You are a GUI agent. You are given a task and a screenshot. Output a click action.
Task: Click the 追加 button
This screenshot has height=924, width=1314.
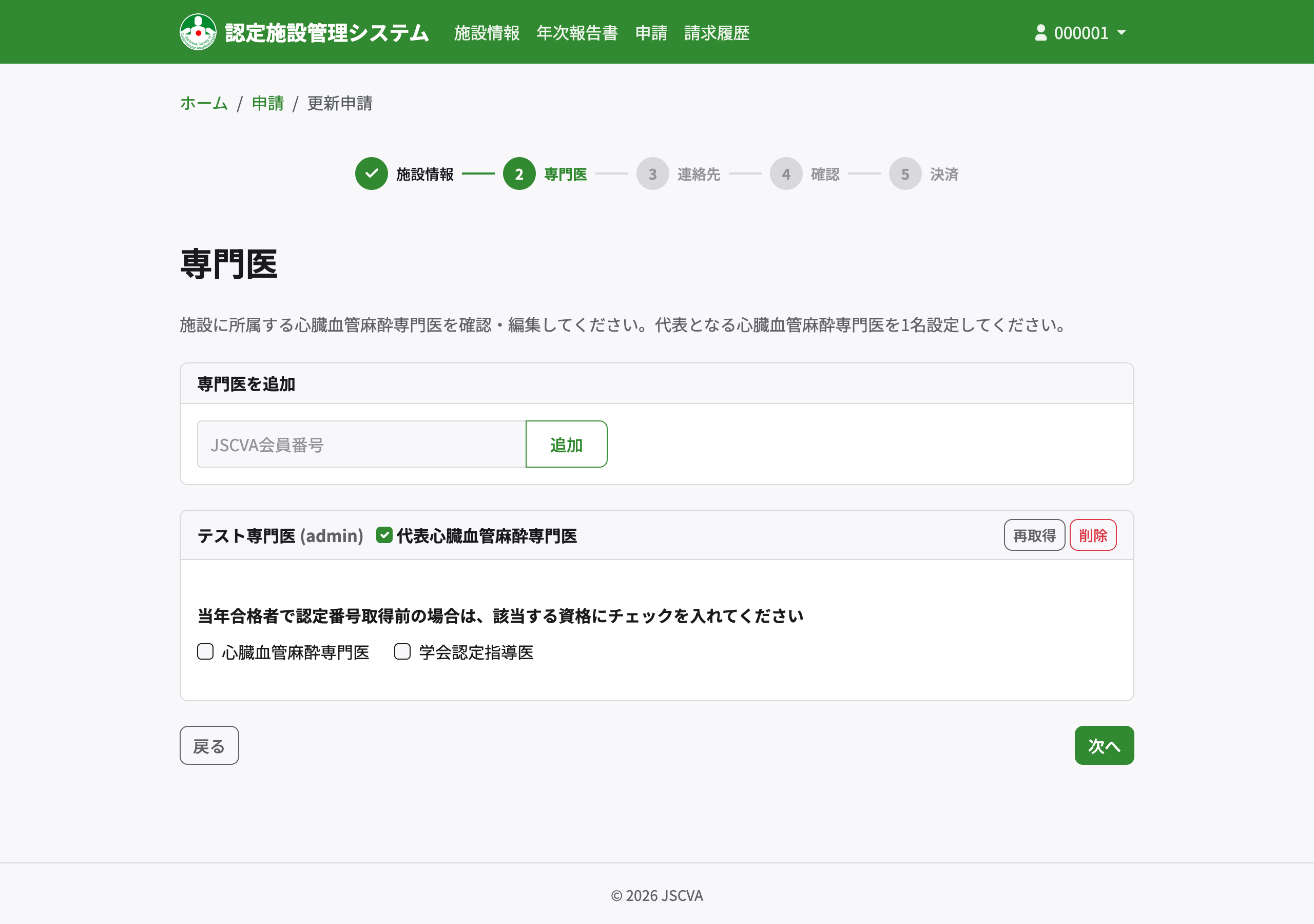566,444
